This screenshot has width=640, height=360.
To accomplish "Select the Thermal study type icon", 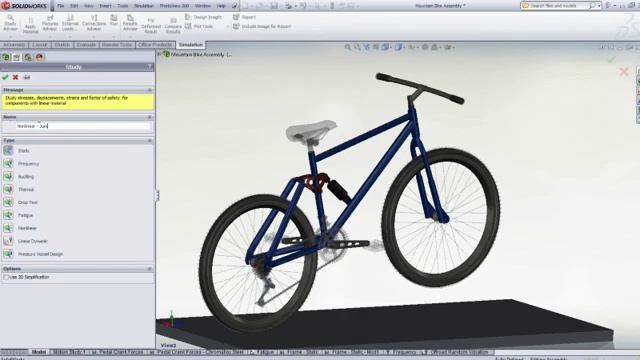I will 8,189.
